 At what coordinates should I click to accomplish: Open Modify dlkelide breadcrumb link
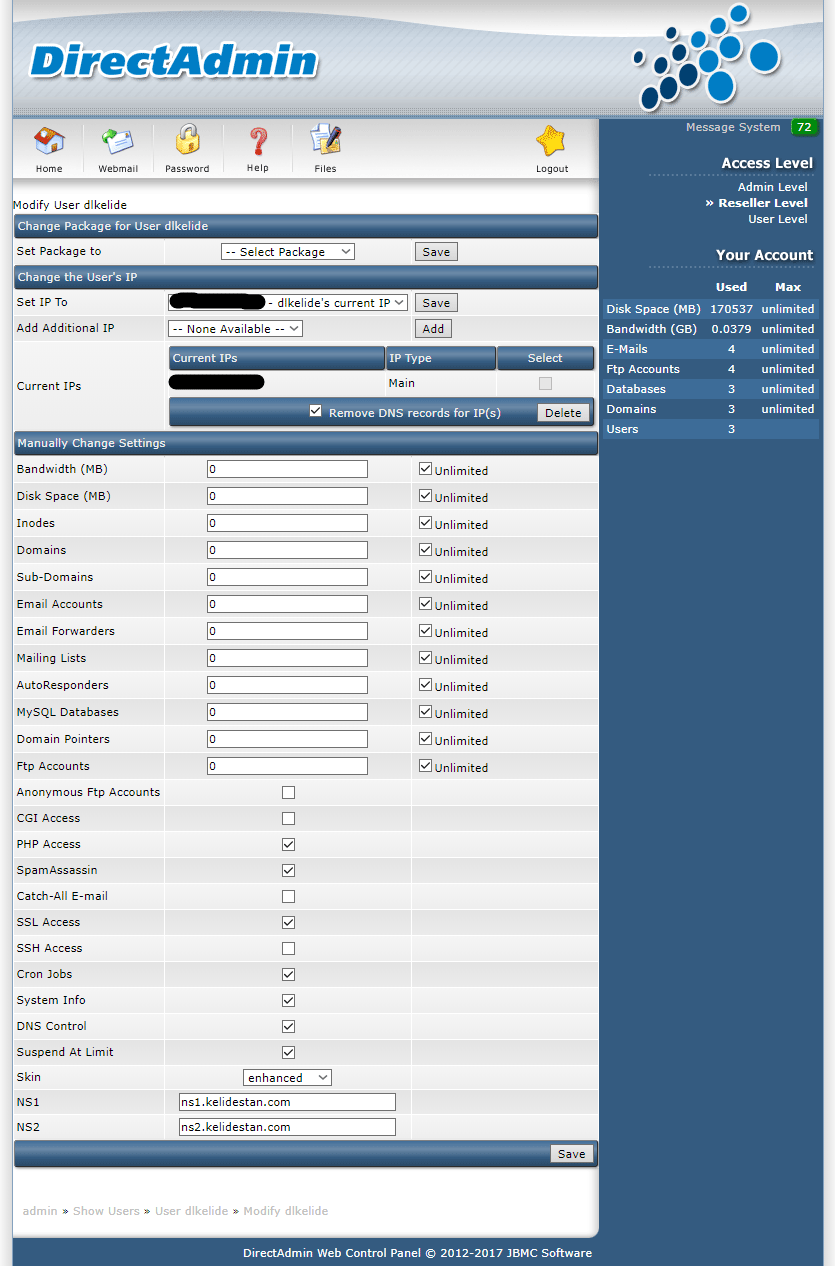[285, 1211]
